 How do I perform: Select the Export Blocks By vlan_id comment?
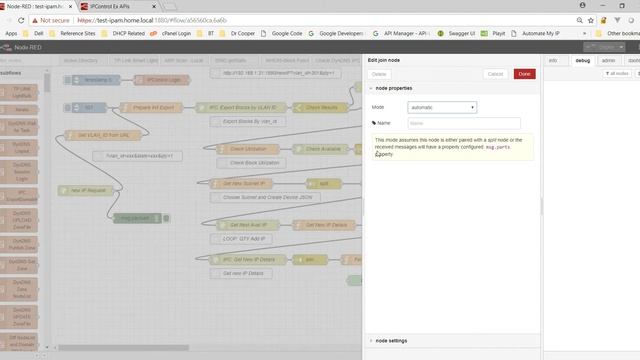click(x=248, y=121)
